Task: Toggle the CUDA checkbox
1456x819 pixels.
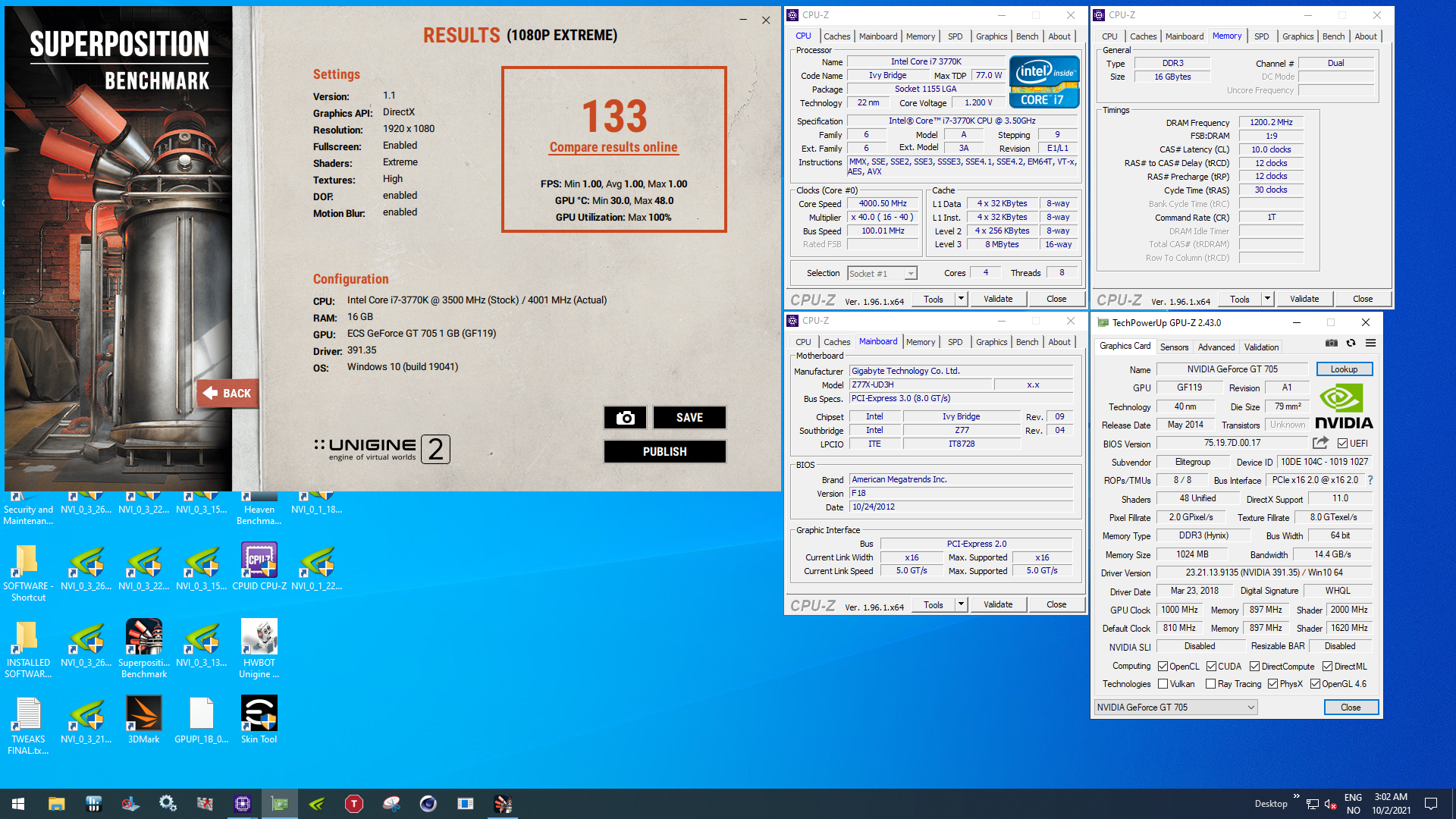Action: coord(1211,667)
